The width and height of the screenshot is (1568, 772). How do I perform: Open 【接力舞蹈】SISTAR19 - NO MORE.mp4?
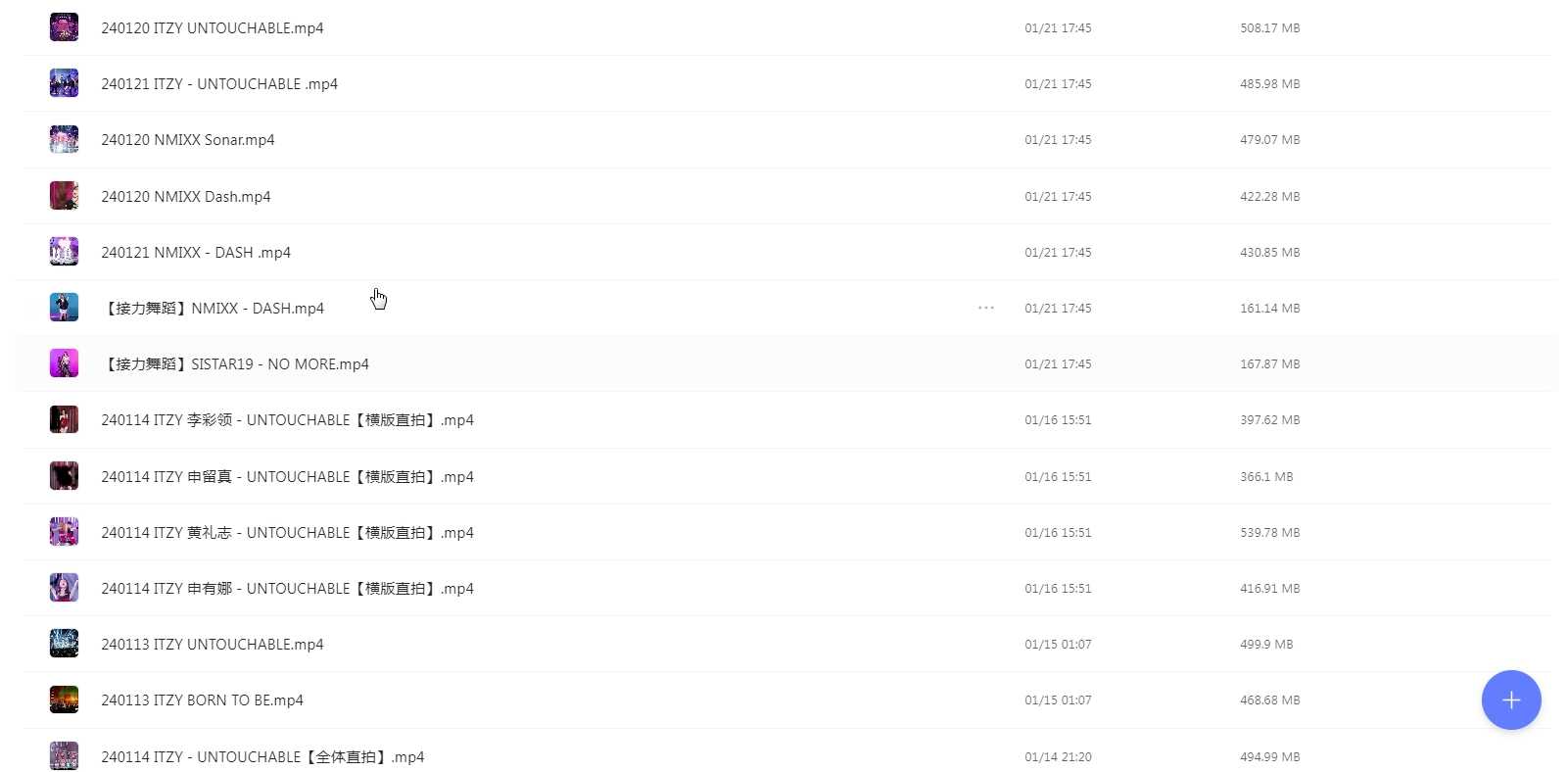pyautogui.click(x=235, y=364)
